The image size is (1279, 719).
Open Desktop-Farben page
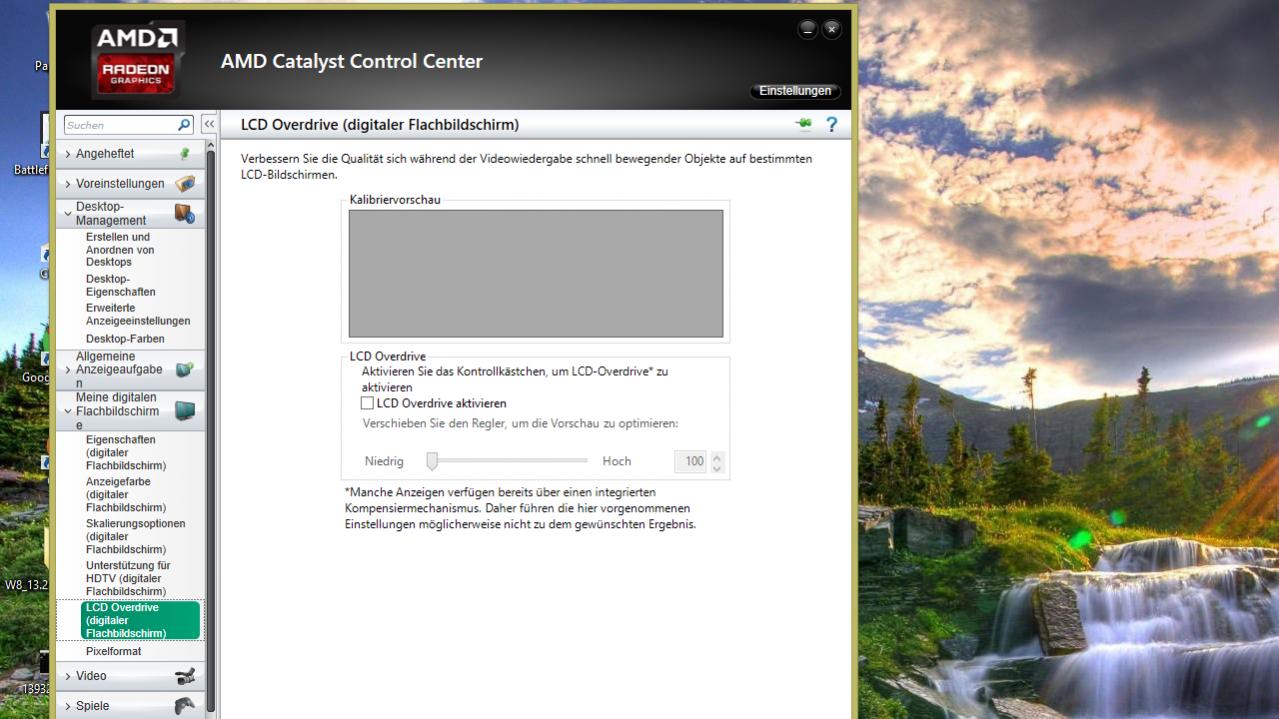coord(125,339)
